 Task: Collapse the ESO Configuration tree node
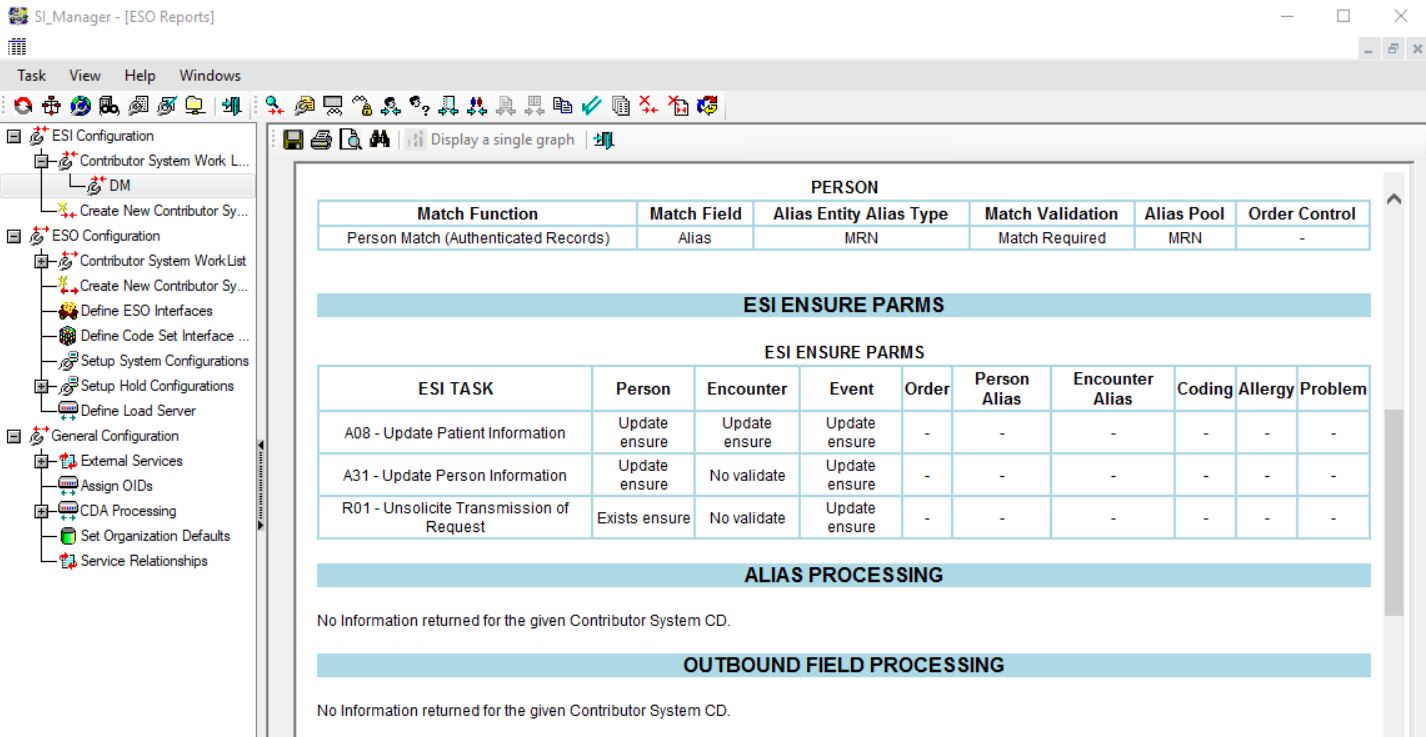click(x=14, y=236)
